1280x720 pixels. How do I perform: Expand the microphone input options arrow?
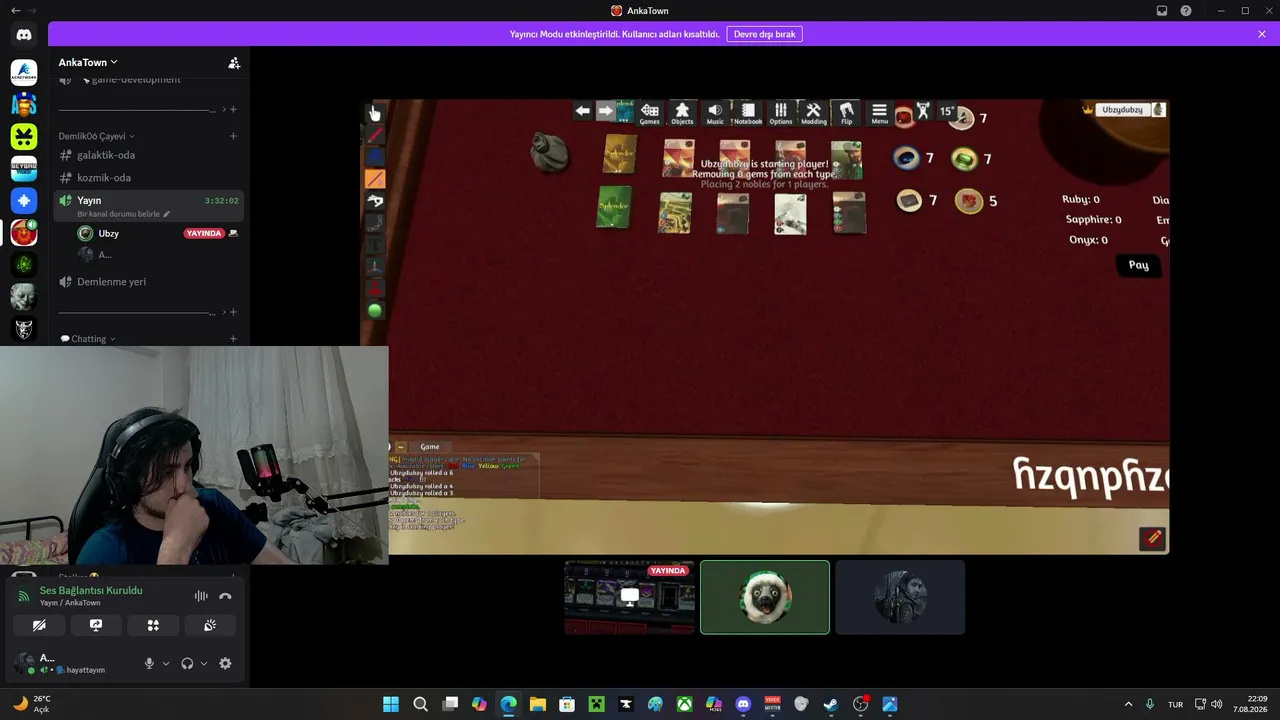[x=166, y=663]
